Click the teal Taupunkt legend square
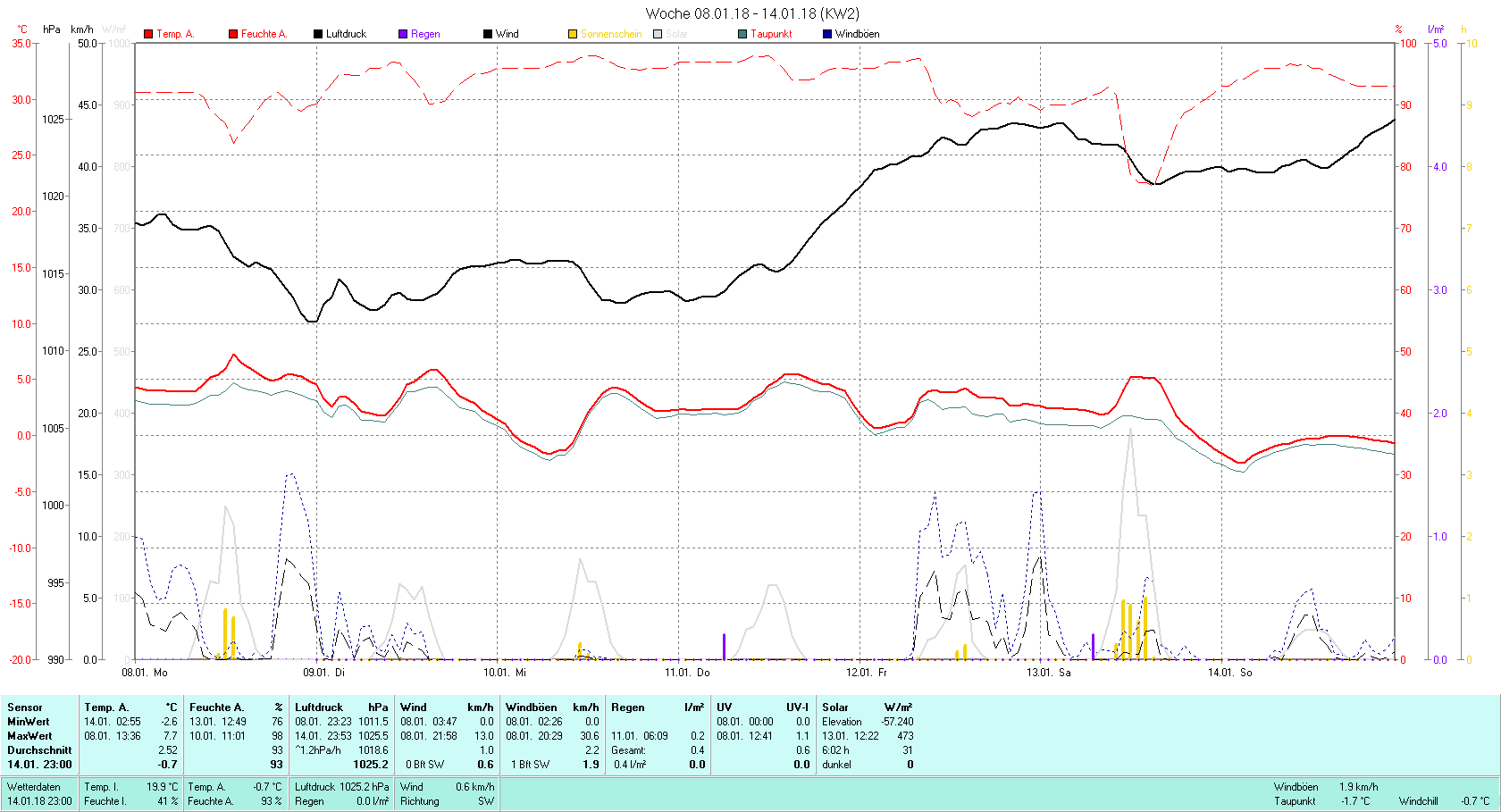The image size is (1501, 812). tap(742, 34)
